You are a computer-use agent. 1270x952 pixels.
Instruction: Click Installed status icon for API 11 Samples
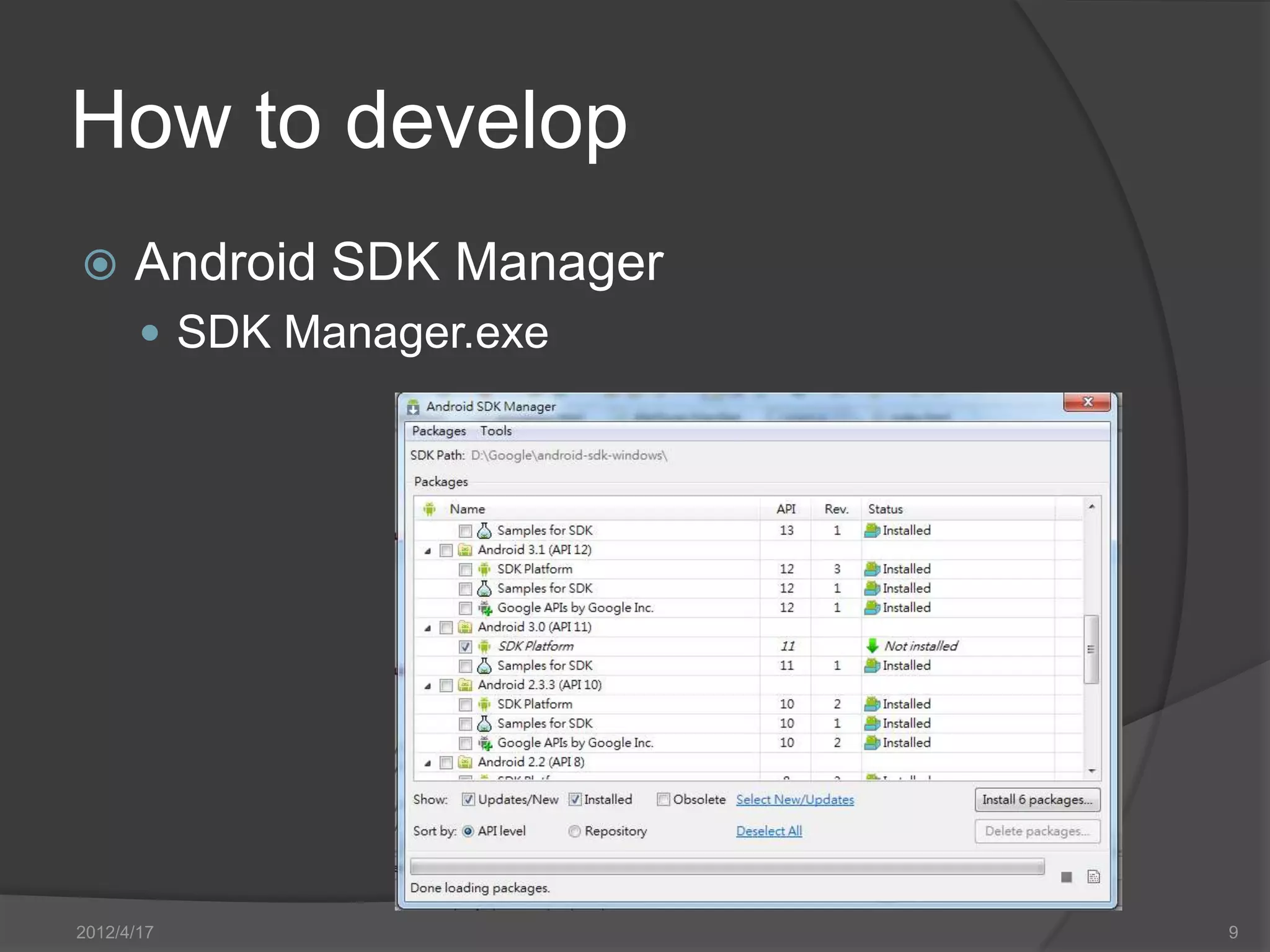pos(872,665)
